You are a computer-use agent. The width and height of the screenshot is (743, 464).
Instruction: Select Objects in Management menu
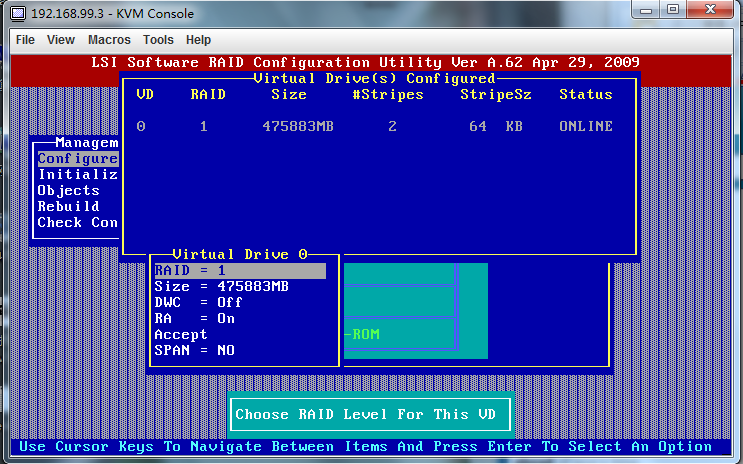(68, 191)
